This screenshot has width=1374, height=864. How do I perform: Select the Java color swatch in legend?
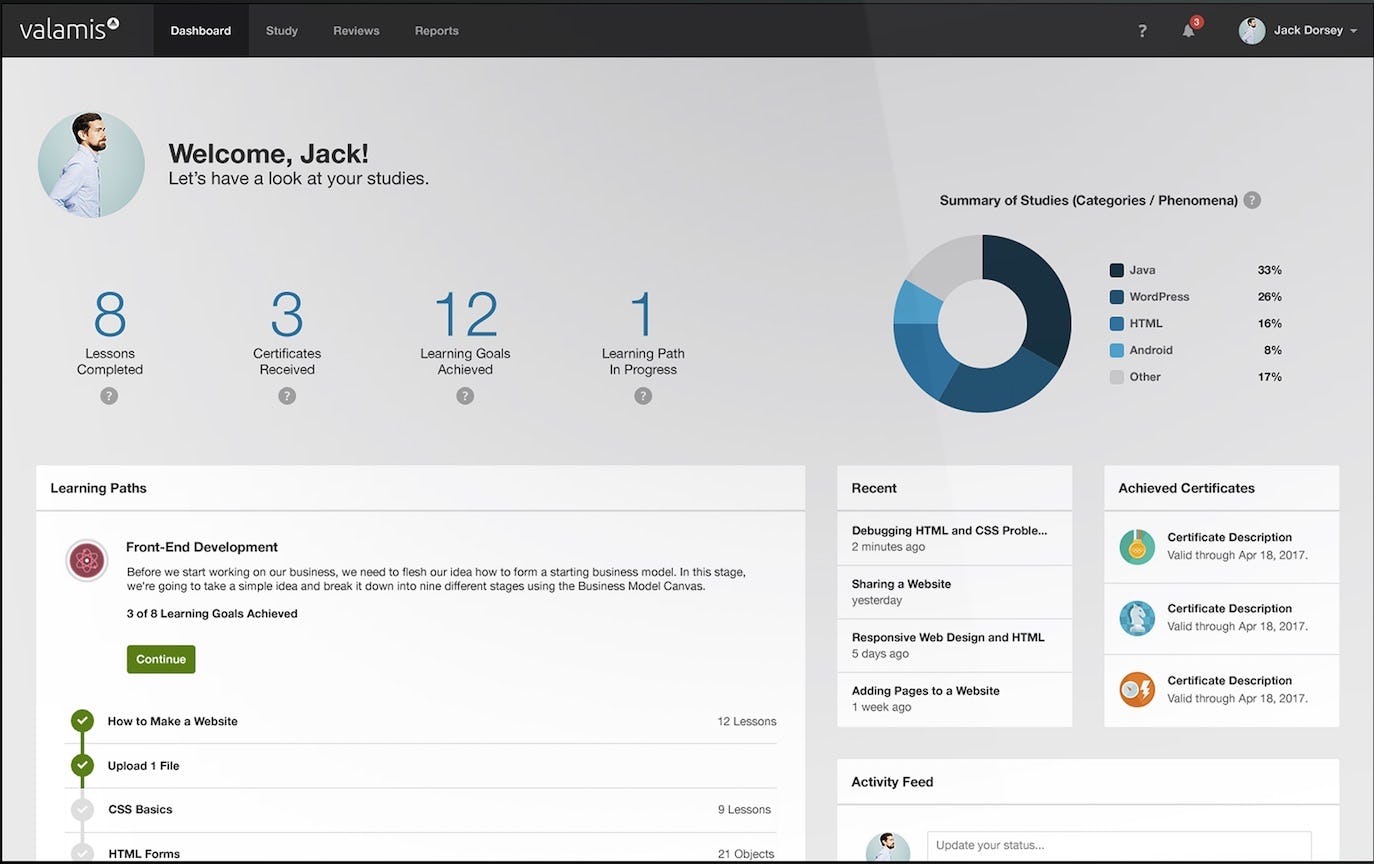tap(1117, 270)
